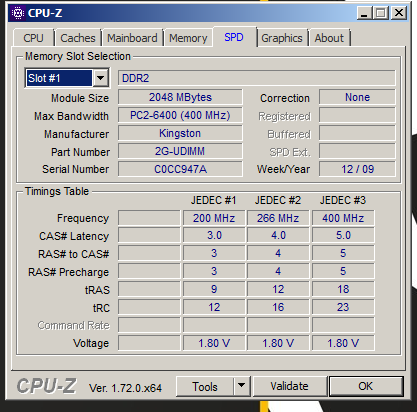Viewport: 417px width, 412px height.
Task: Click the Slot #1 combo box
Action: click(67, 78)
